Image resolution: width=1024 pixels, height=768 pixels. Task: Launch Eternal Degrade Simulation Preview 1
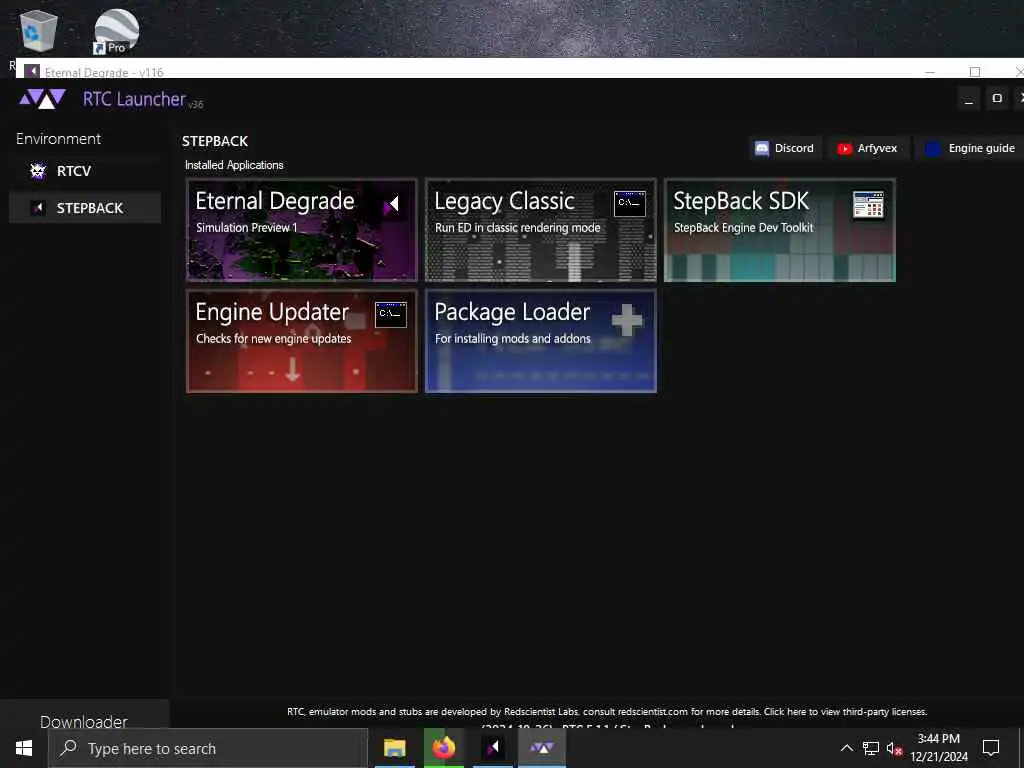302,230
